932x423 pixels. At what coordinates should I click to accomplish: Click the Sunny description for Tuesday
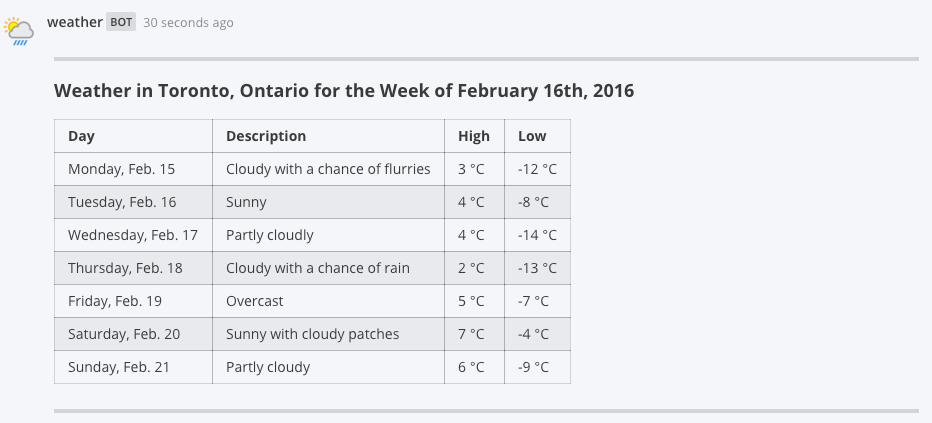pyautogui.click(x=246, y=202)
